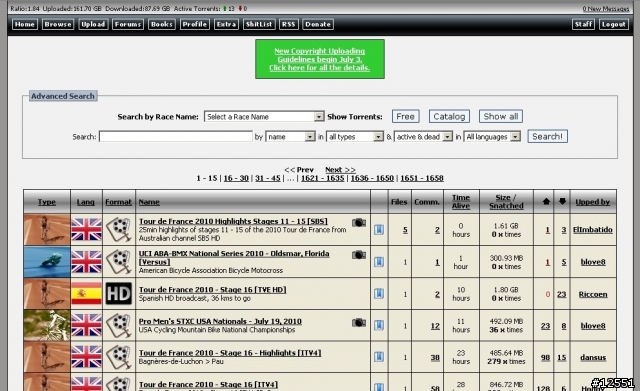Open the New Copyright Uploading Guidelines notice
Image resolution: width=640 pixels, height=391 pixels.
coord(320,59)
